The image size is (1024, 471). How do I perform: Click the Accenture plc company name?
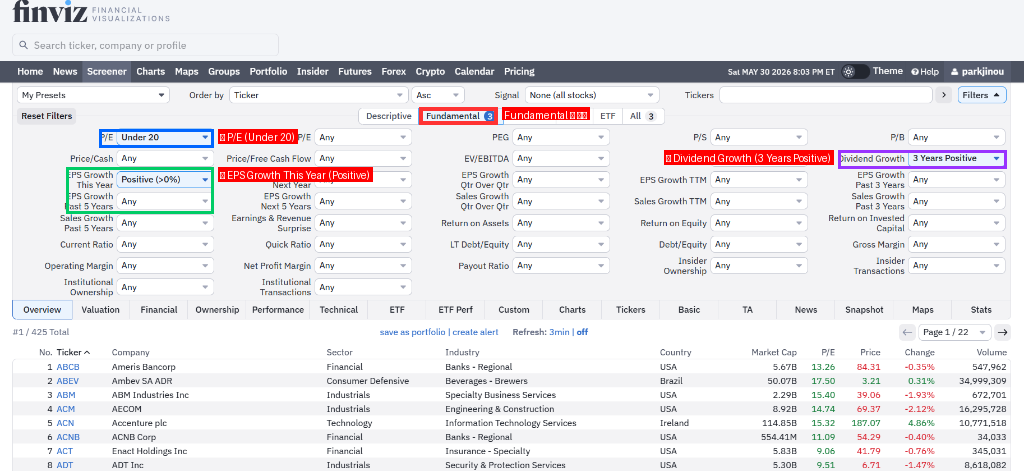pos(137,423)
